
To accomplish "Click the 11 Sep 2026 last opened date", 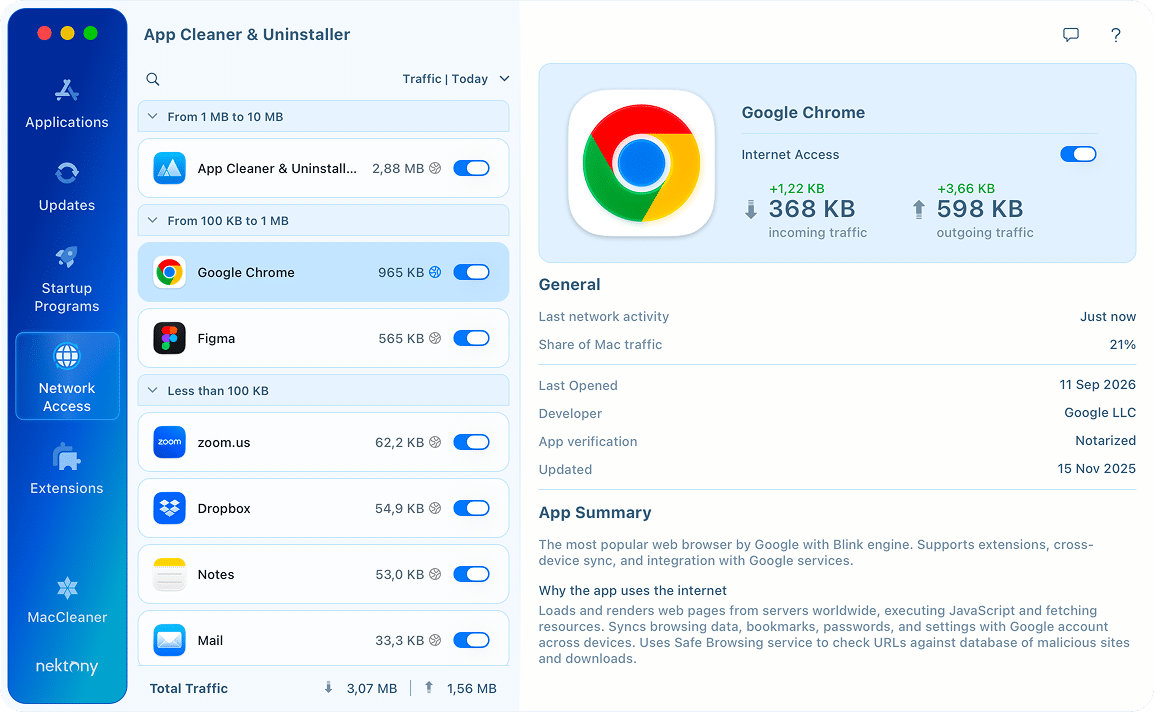I will tap(1097, 384).
